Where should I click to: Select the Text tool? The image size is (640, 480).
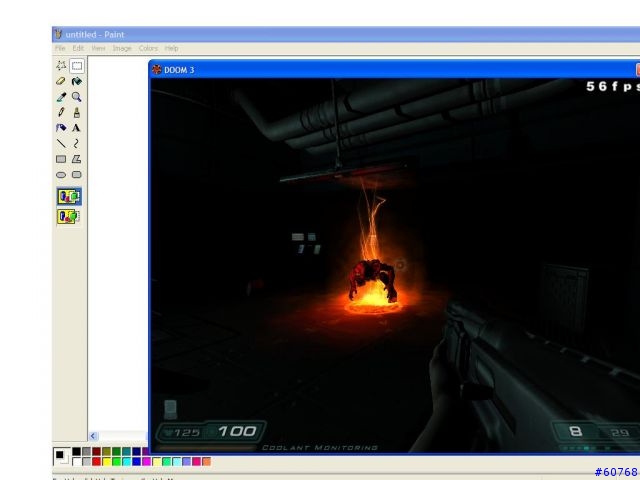[77, 128]
